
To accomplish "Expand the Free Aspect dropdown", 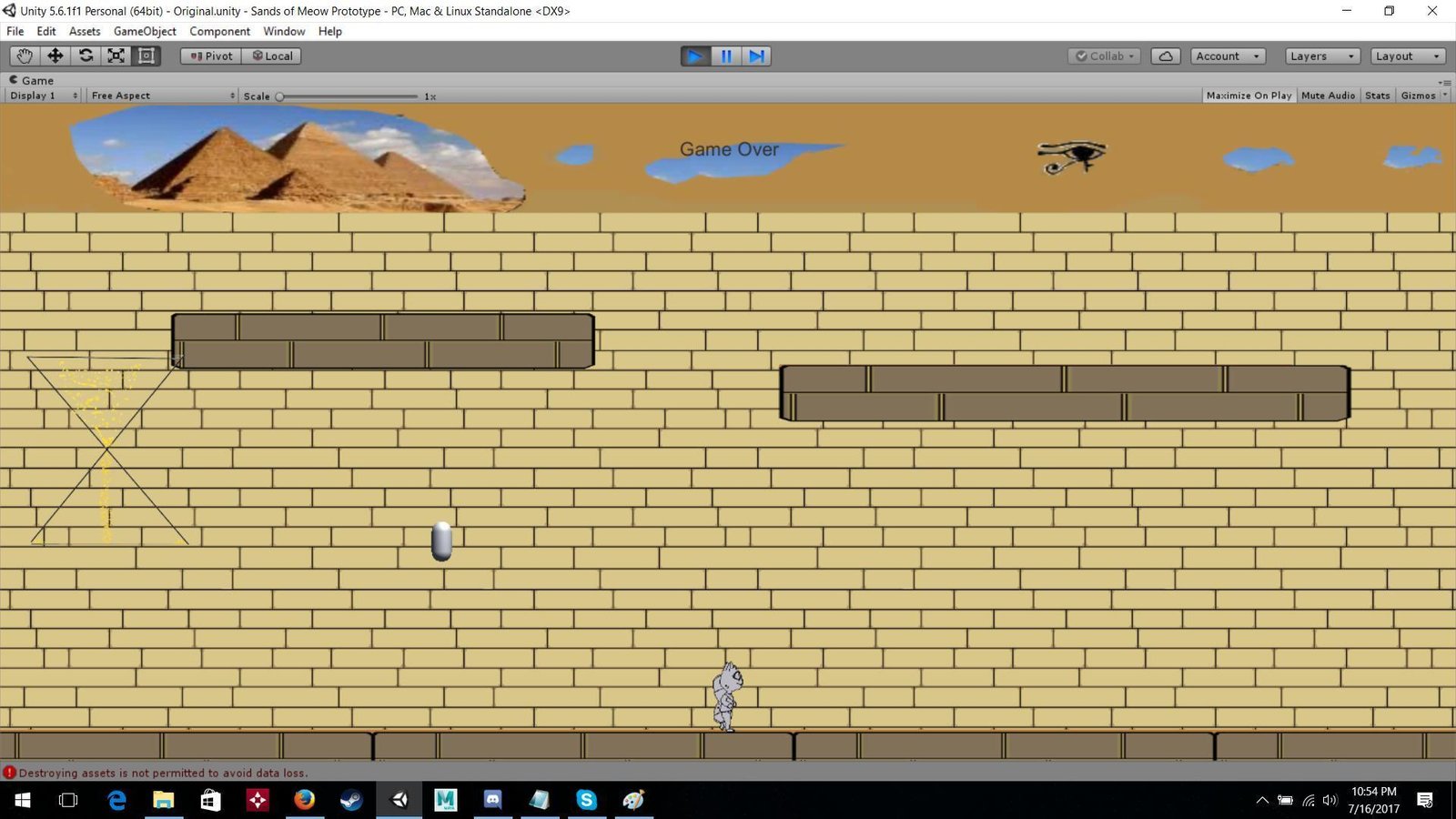I will [163, 96].
